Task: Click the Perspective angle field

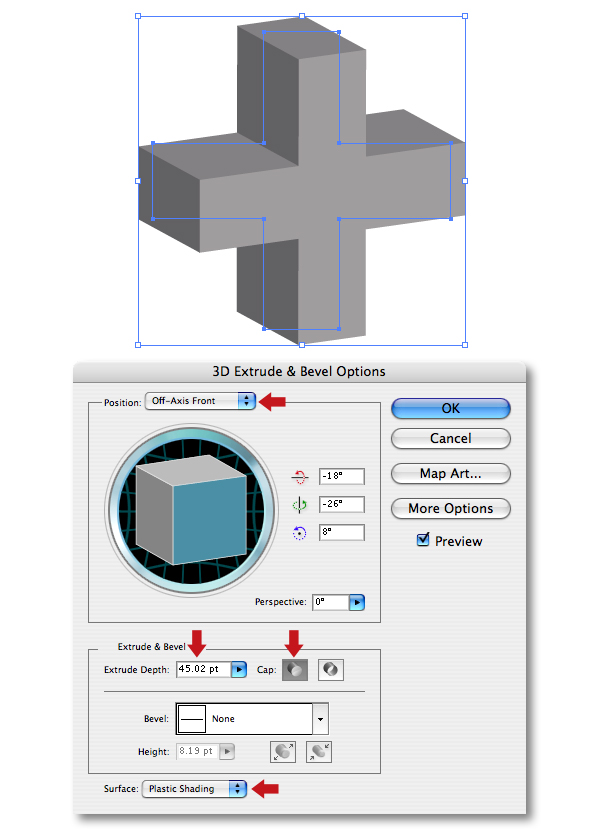Action: 330,602
